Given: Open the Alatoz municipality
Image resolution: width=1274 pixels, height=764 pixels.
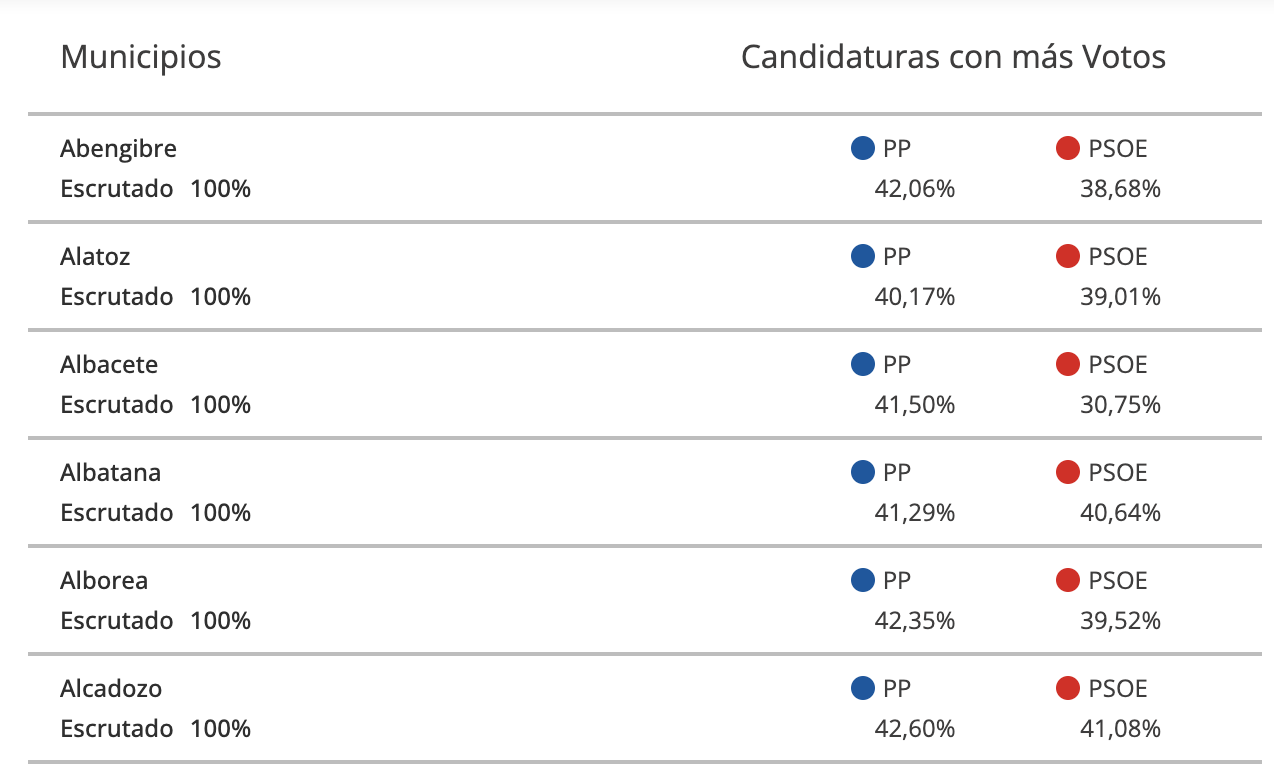Looking at the screenshot, I should coord(95,257).
